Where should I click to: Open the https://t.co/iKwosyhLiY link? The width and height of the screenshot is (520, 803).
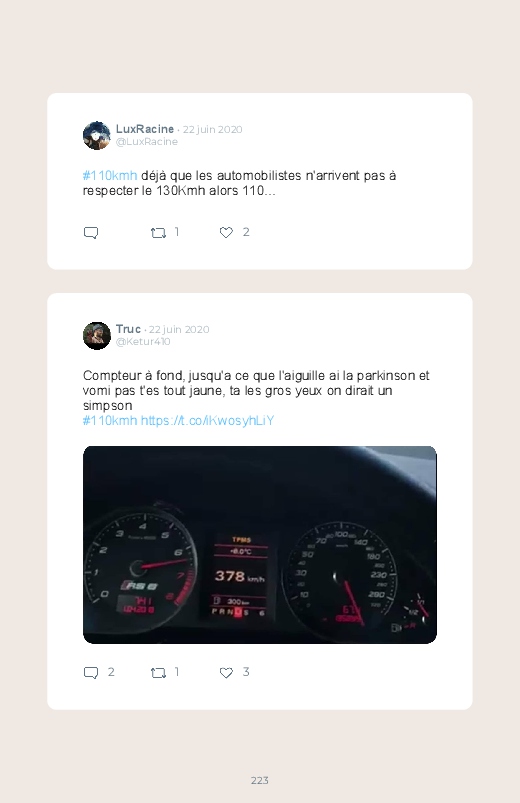(207, 420)
